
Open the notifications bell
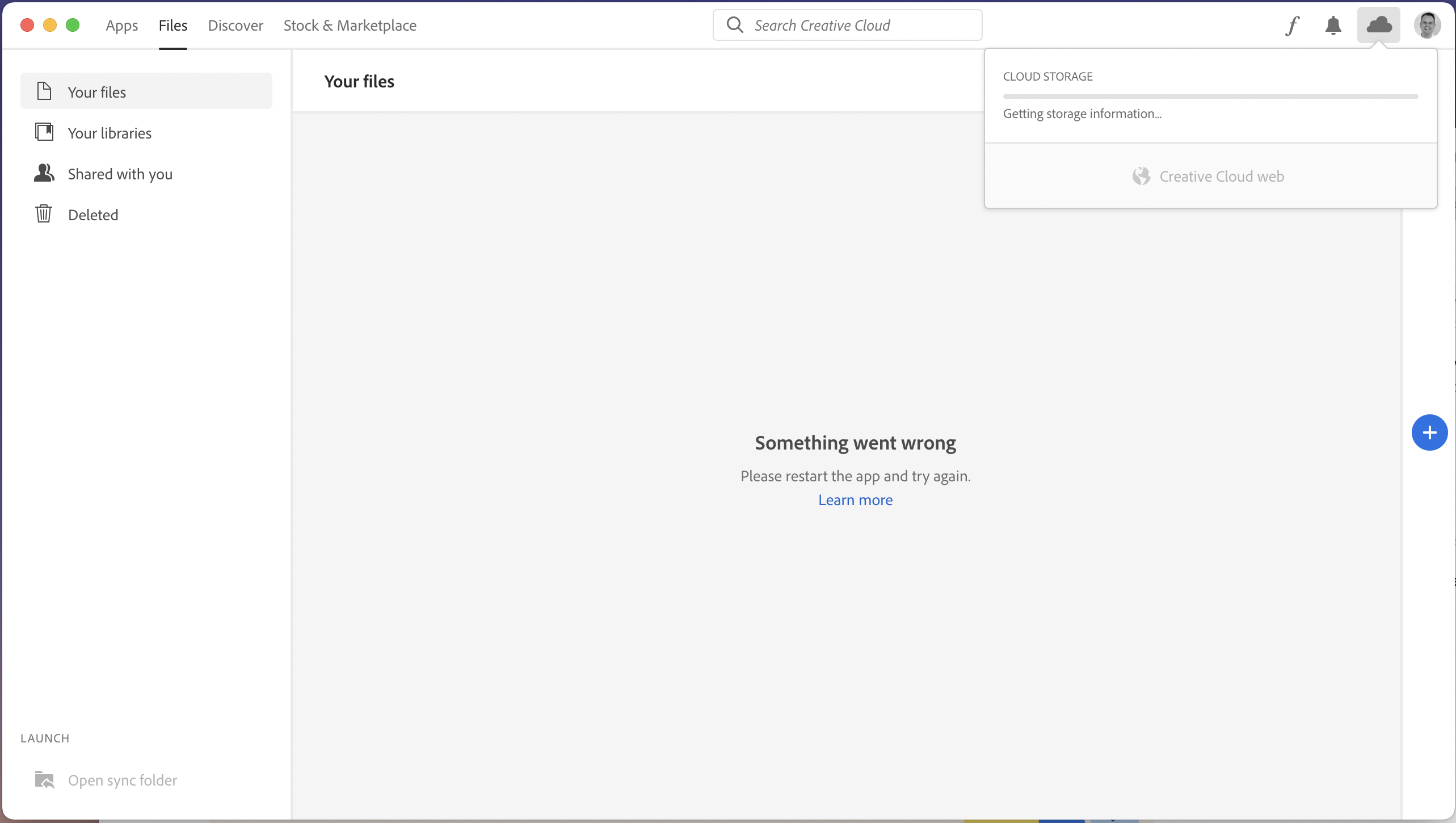1333,26
